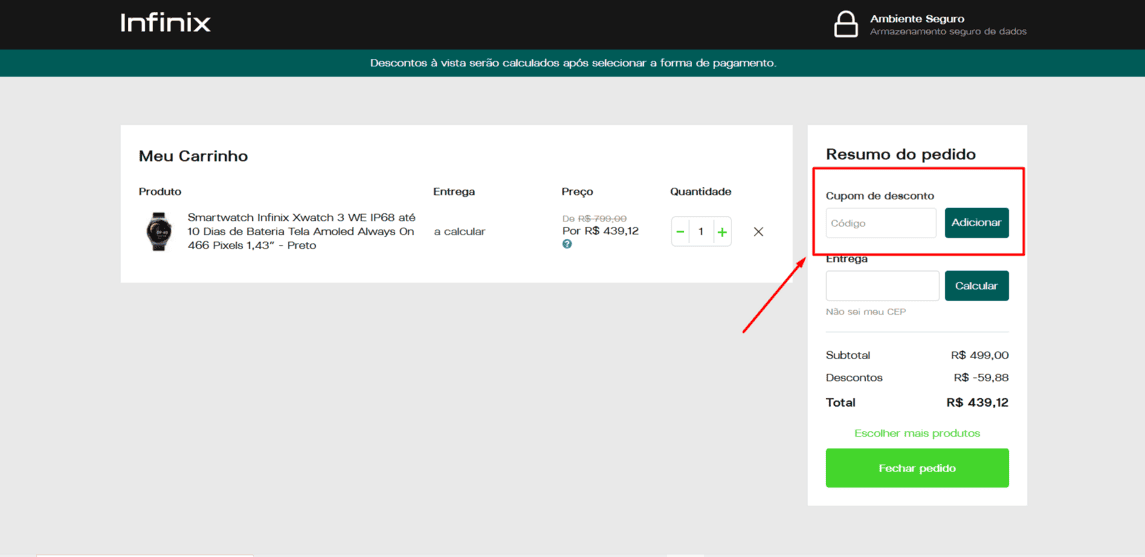
Task: Decrease quantity with the minus button
Action: (681, 231)
